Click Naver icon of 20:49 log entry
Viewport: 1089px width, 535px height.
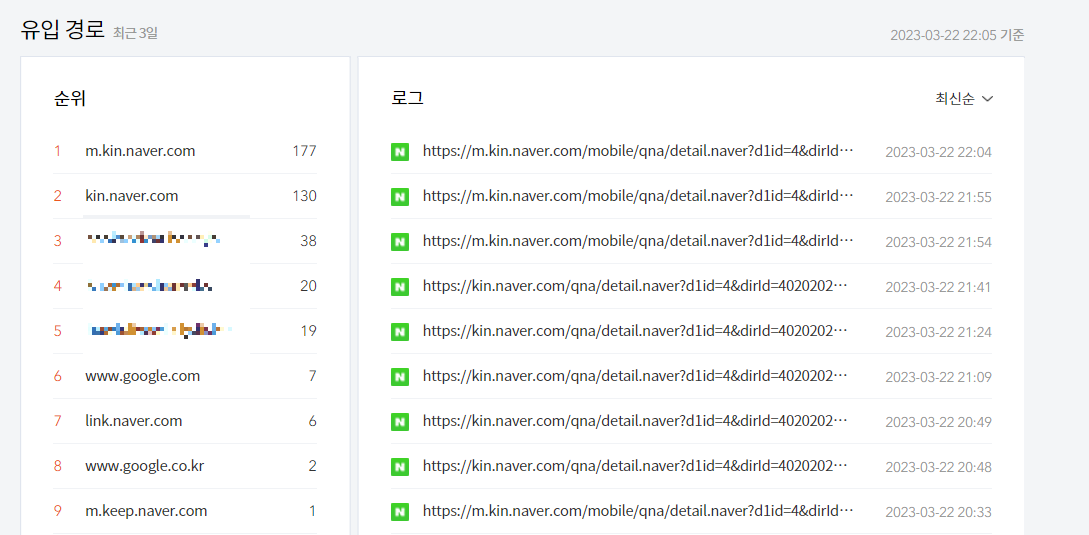399,422
